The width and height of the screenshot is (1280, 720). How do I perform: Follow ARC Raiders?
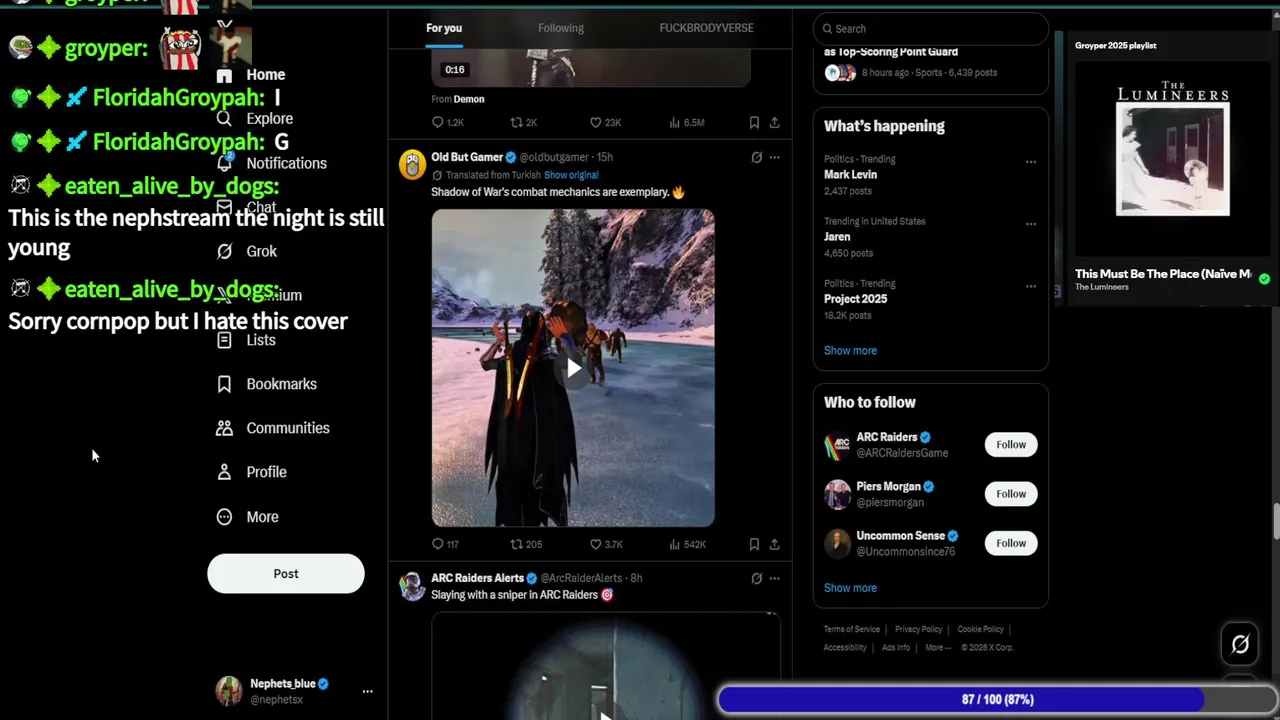pyautogui.click(x=1011, y=445)
